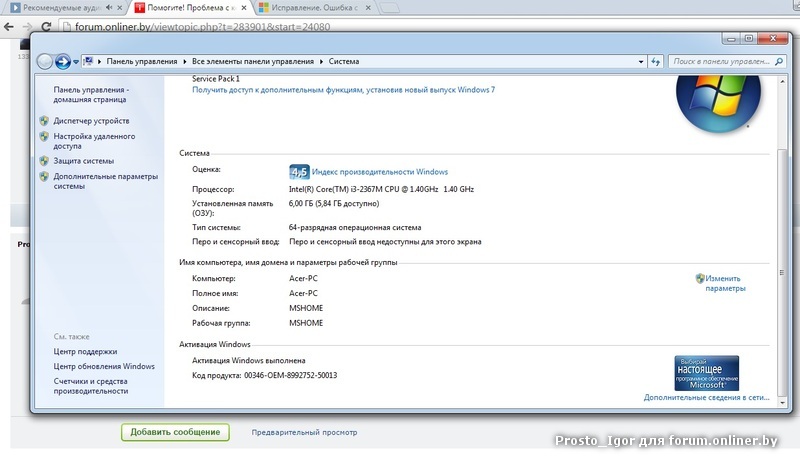The width and height of the screenshot is (800, 464).
Task: Open address bar history dropdown
Action: point(641,61)
